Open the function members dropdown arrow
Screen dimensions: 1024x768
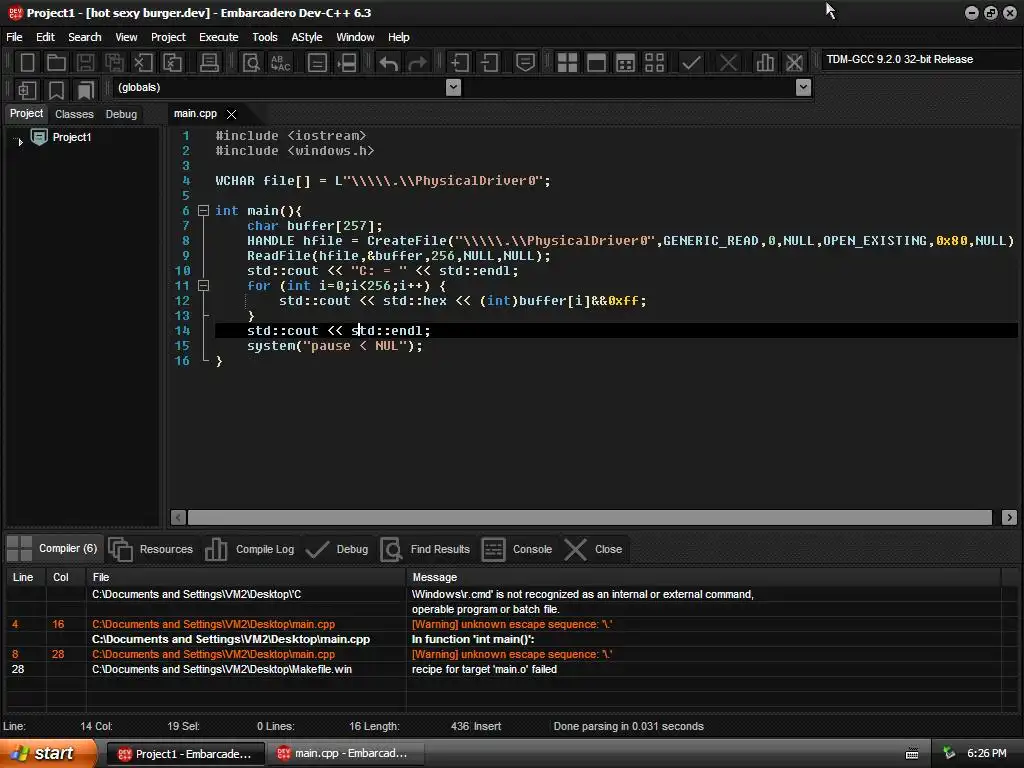point(804,88)
